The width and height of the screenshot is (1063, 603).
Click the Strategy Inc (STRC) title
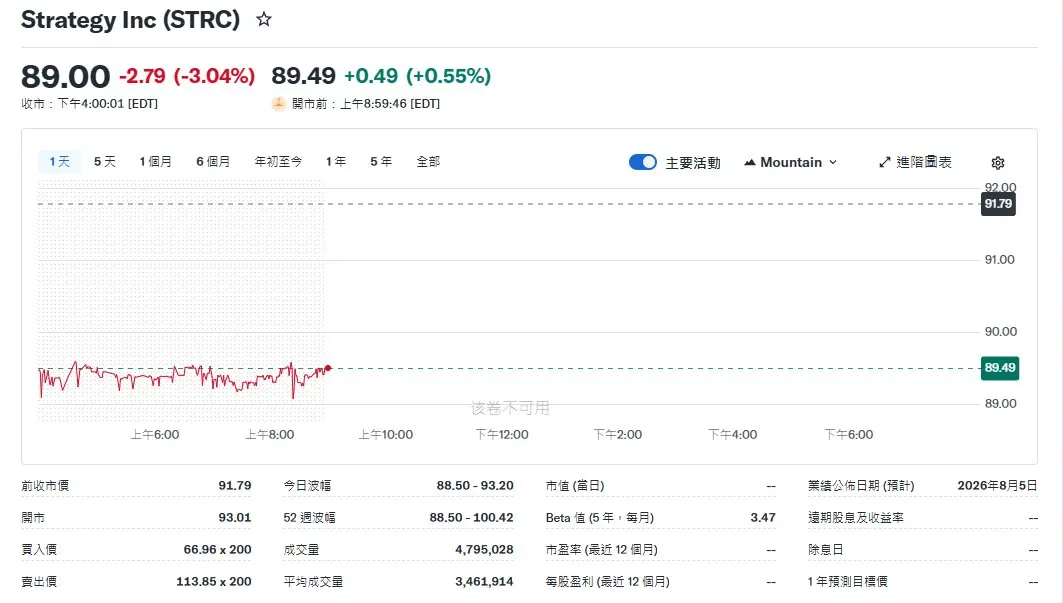coord(130,20)
